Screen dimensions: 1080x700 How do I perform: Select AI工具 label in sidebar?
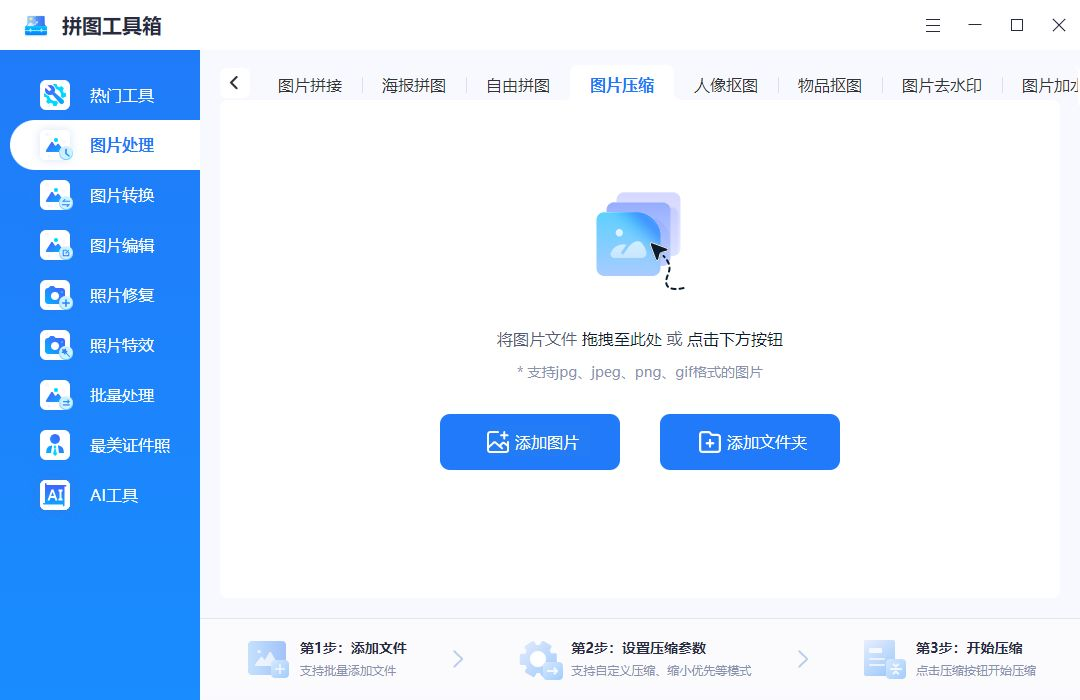coord(114,495)
